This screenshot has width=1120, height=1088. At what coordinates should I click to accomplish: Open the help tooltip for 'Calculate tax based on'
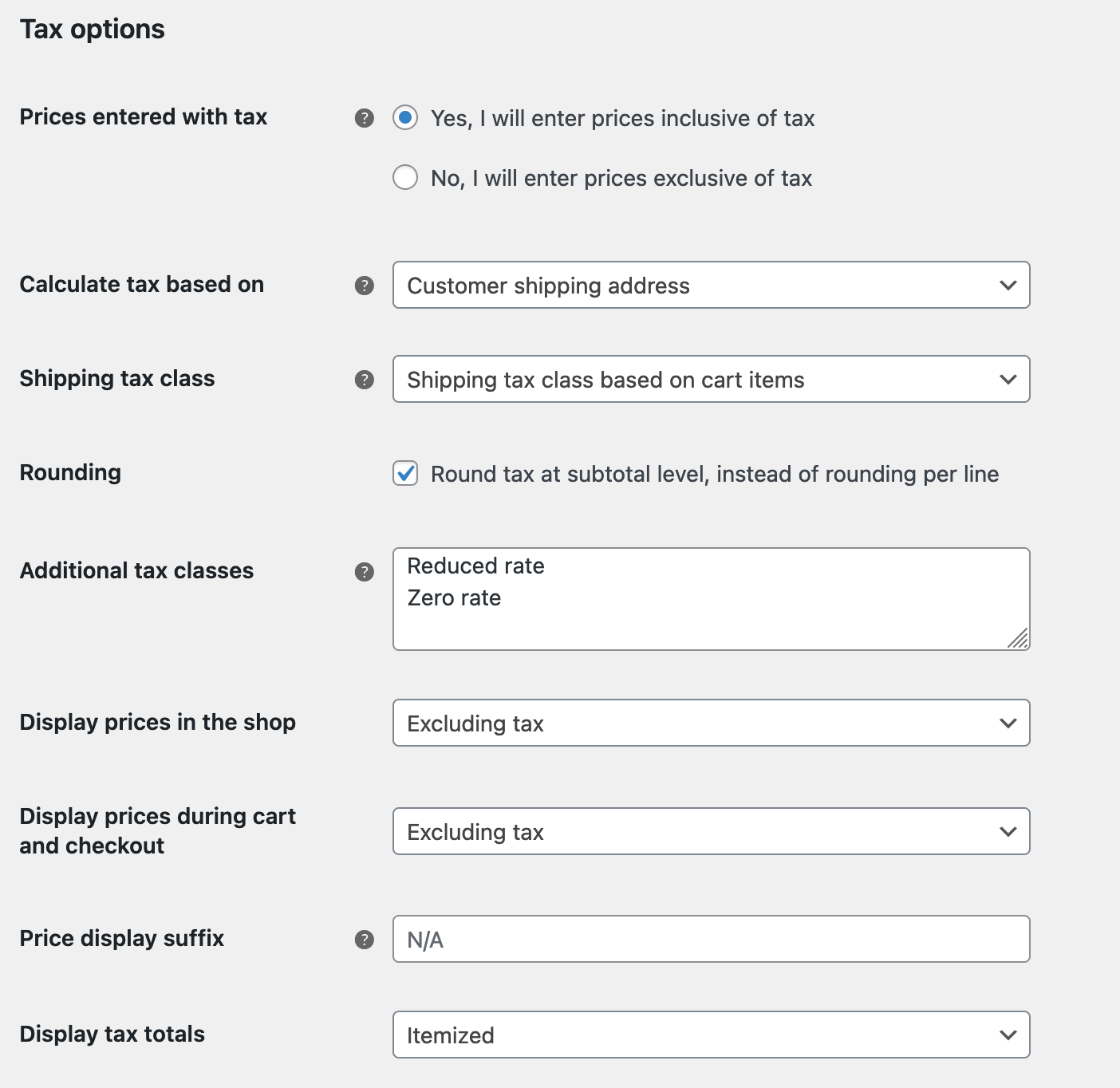[365, 285]
